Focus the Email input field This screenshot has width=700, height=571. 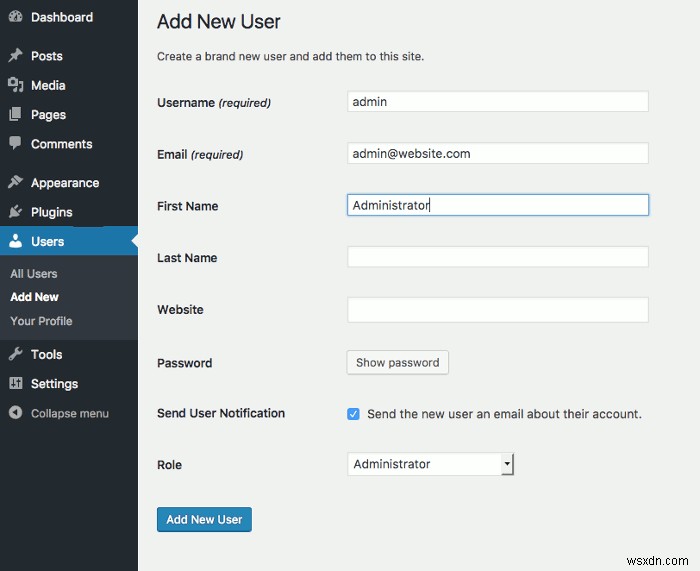[x=498, y=153]
